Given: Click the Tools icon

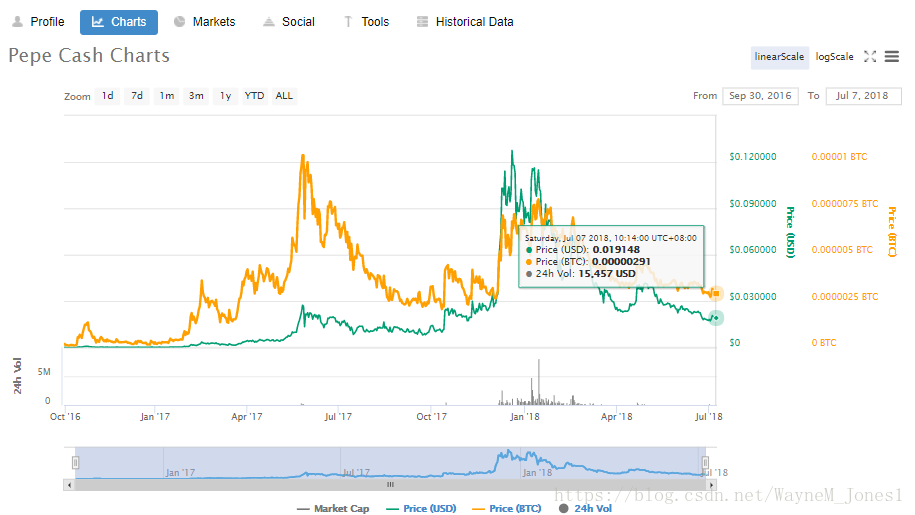Looking at the screenshot, I should [348, 22].
